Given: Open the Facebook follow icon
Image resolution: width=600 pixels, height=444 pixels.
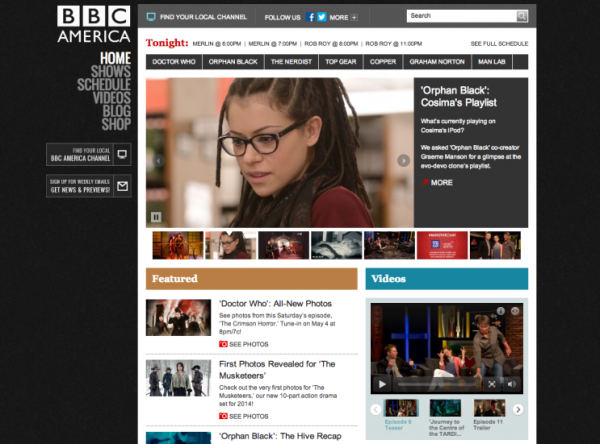Looking at the screenshot, I should pyautogui.click(x=310, y=17).
